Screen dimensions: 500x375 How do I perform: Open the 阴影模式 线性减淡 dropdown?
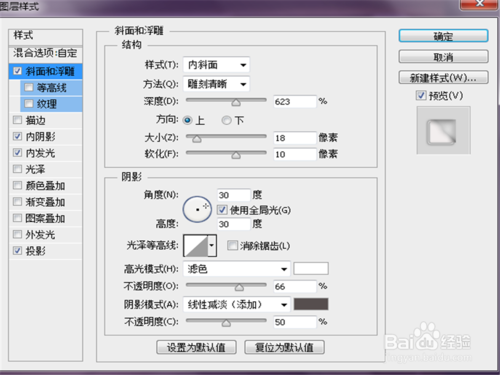tap(236, 304)
